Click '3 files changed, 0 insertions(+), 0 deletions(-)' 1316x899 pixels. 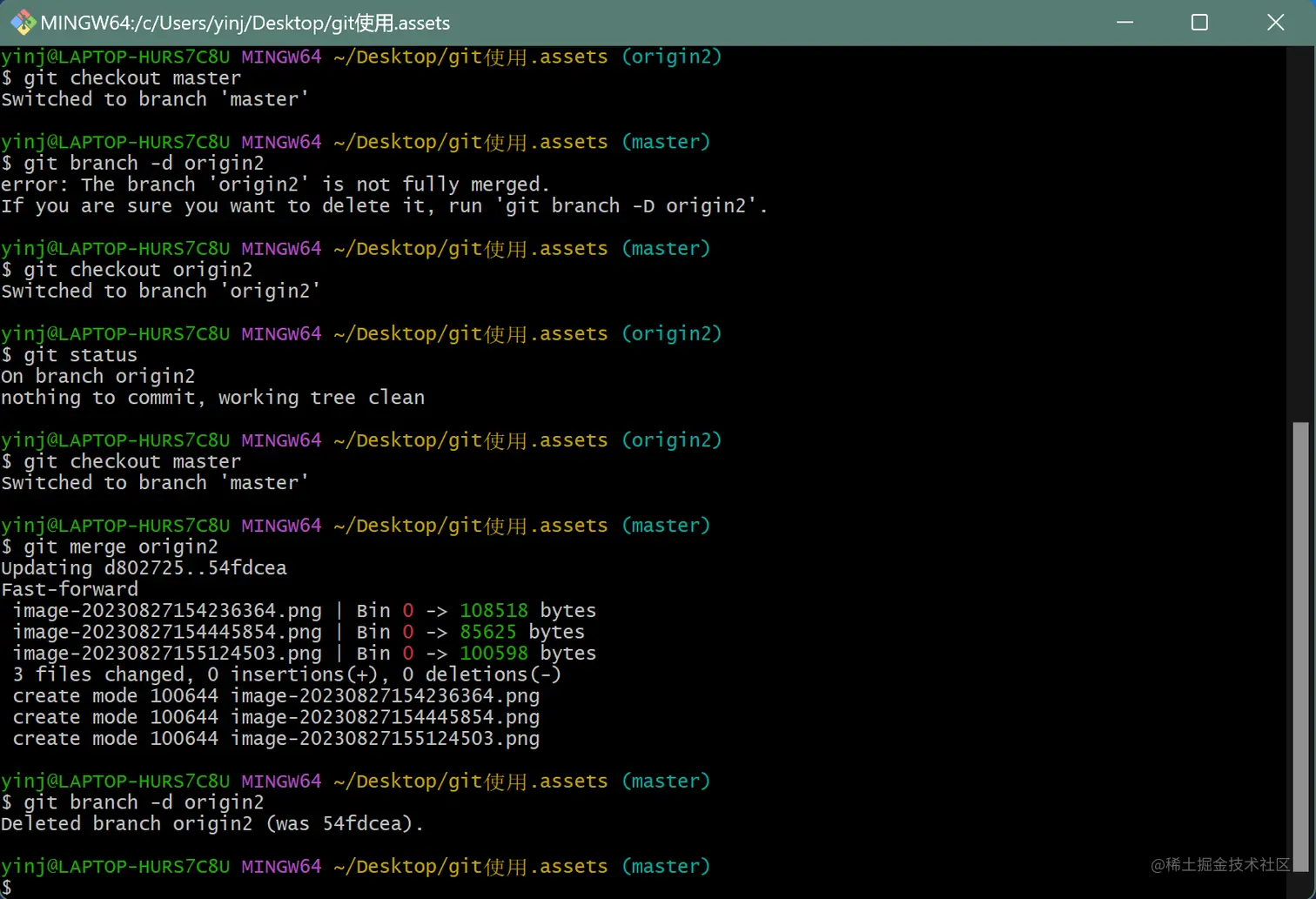pos(287,674)
